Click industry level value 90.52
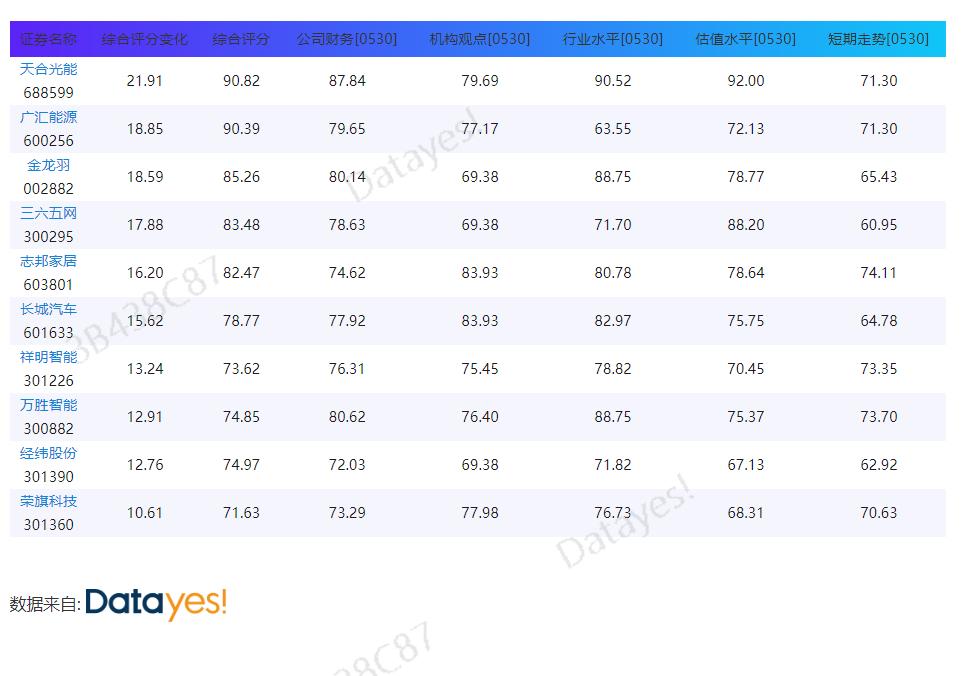The image size is (961, 676). (x=613, y=81)
